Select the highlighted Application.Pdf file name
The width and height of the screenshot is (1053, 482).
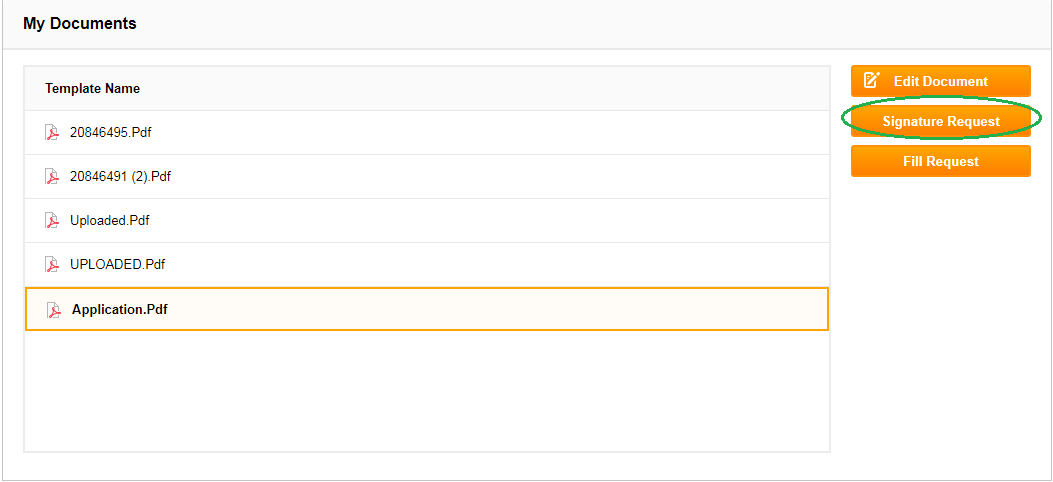pos(120,310)
